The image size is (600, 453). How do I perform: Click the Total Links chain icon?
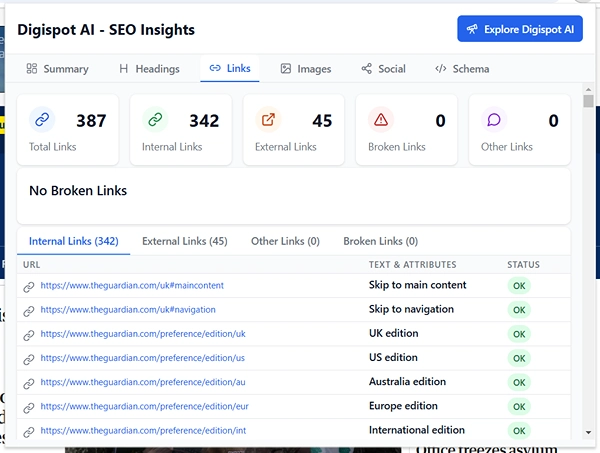[42, 120]
